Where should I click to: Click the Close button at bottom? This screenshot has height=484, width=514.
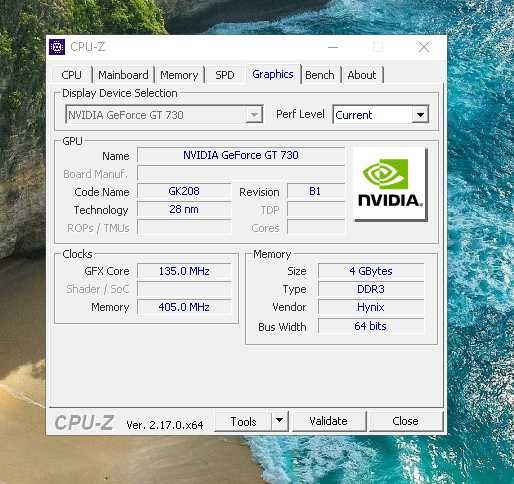(x=405, y=421)
